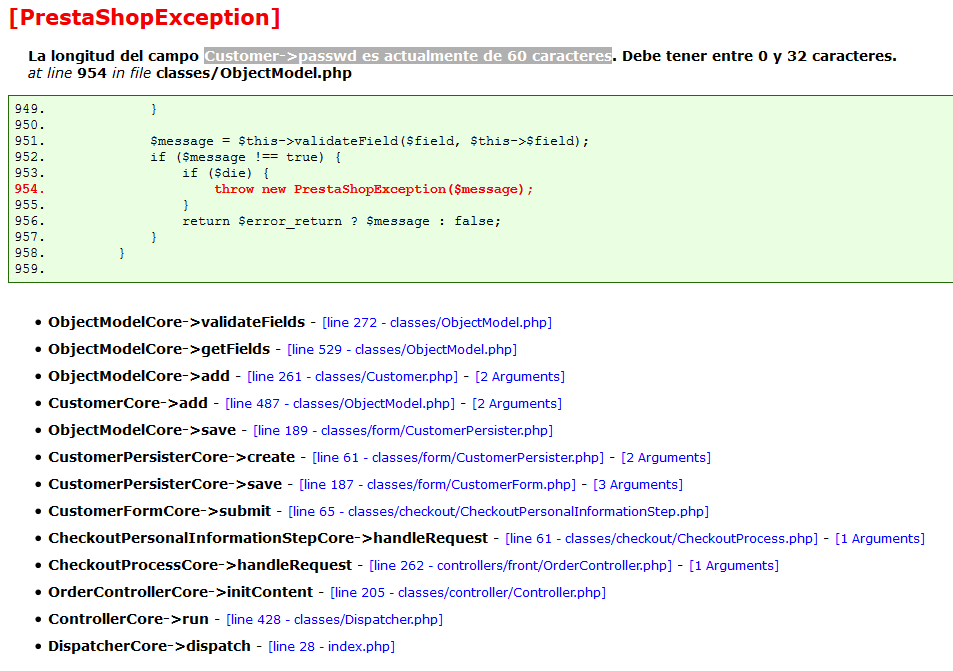Show 2 Arguments for CustomerPersisterCore->create
The height and width of the screenshot is (671, 953).
(x=666, y=458)
